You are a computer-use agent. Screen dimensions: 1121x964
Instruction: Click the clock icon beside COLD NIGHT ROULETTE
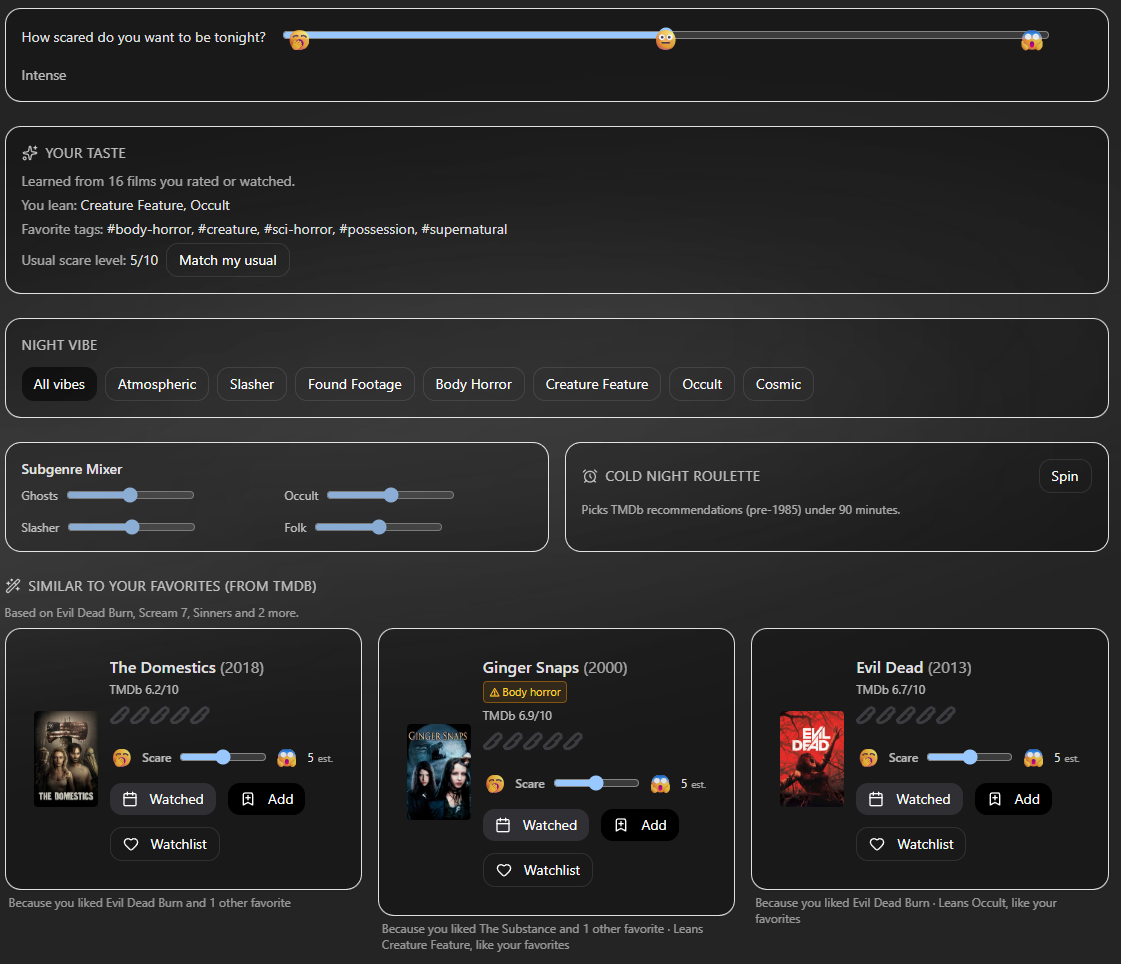[x=590, y=476]
